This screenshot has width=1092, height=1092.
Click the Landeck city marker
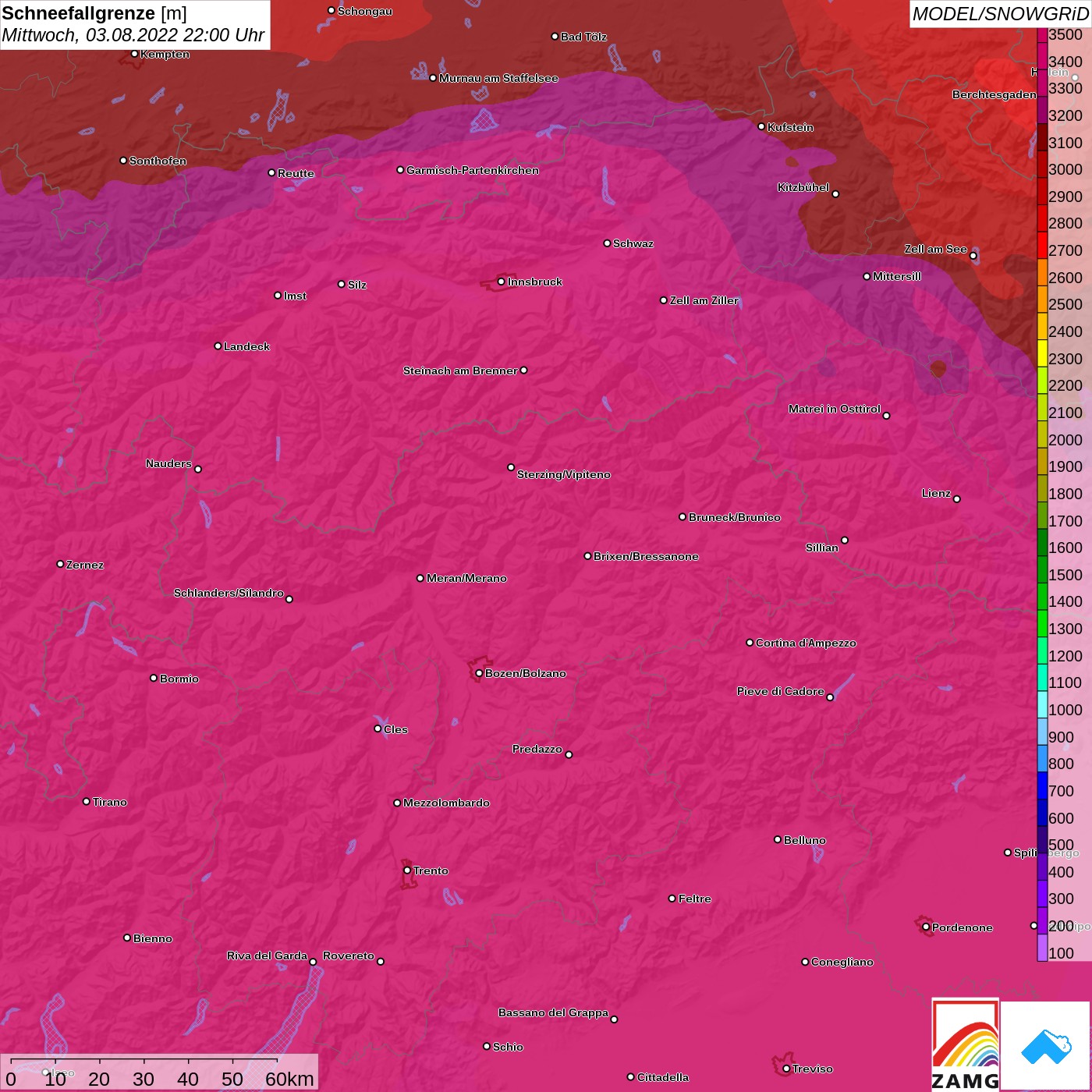(218, 346)
